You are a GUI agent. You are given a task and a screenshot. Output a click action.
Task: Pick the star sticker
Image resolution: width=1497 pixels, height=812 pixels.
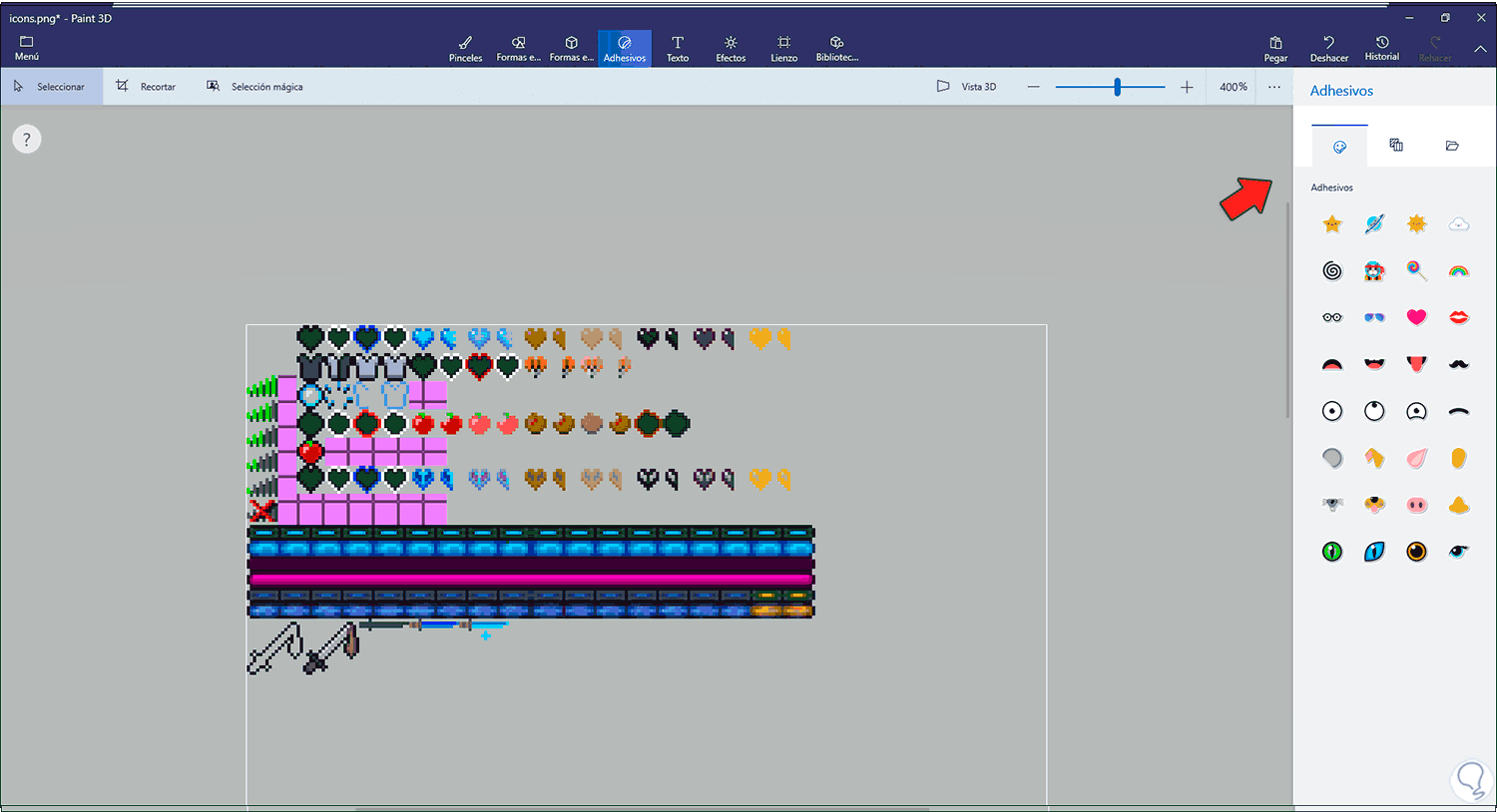(x=1332, y=224)
